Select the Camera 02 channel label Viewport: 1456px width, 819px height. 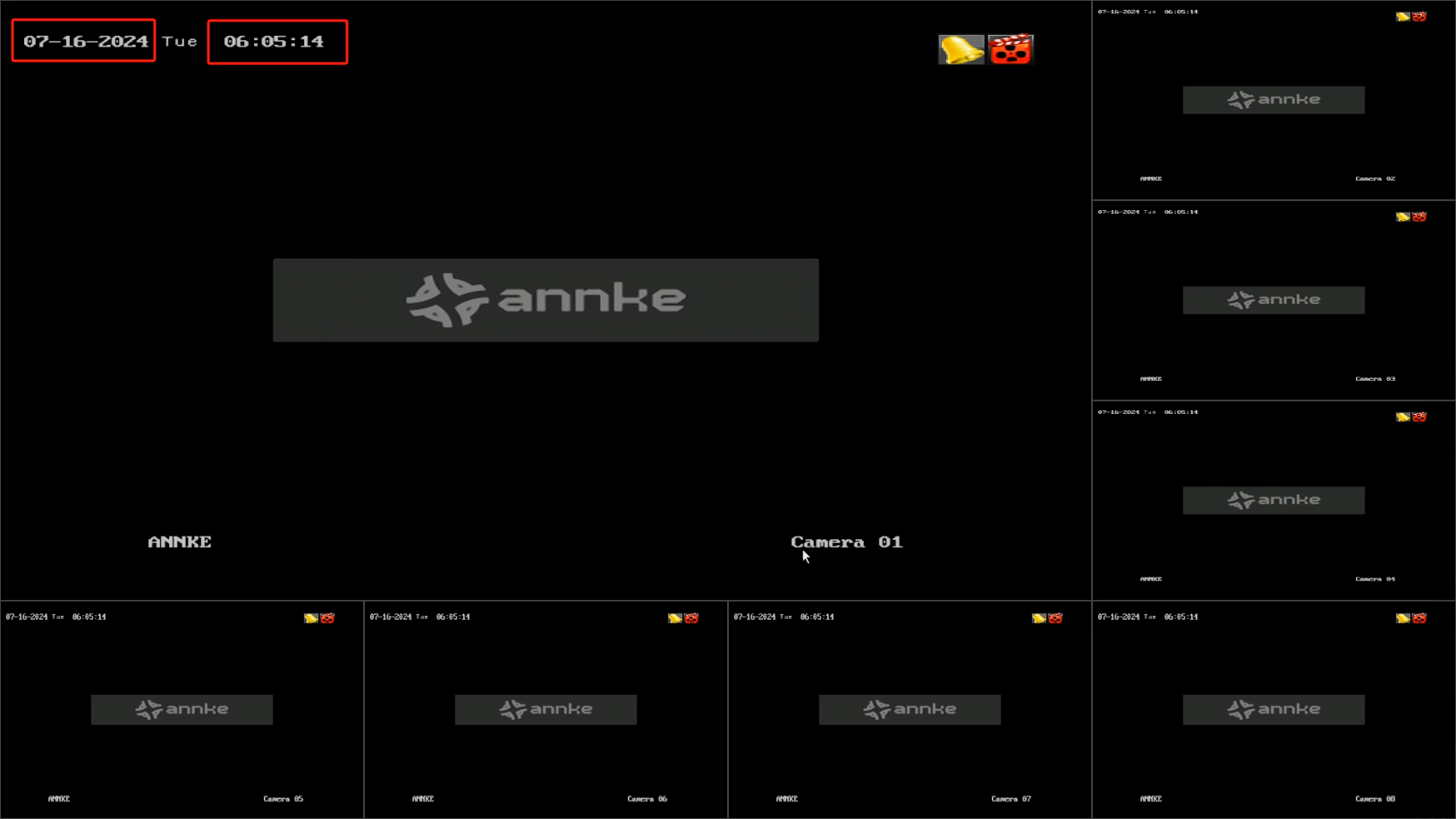pyautogui.click(x=1376, y=179)
